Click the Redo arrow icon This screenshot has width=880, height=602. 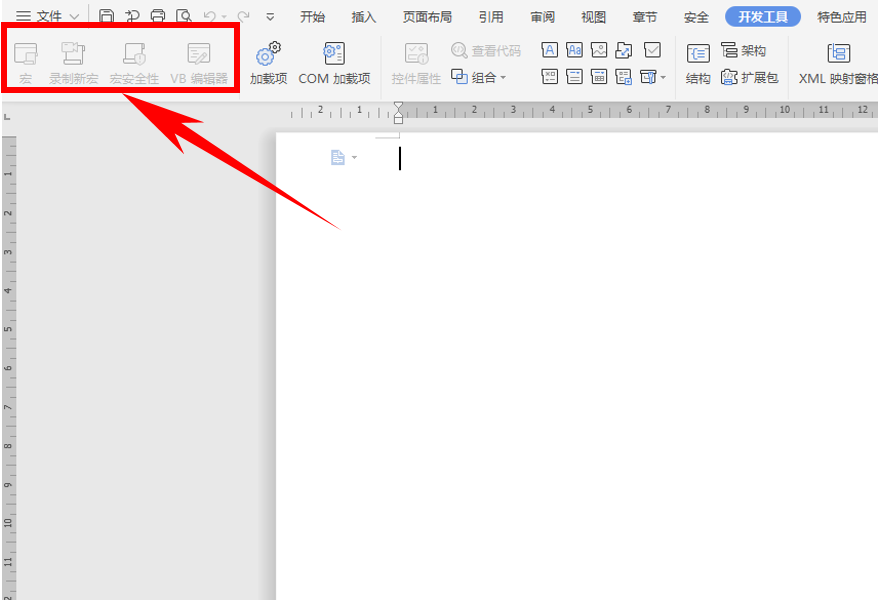[244, 17]
